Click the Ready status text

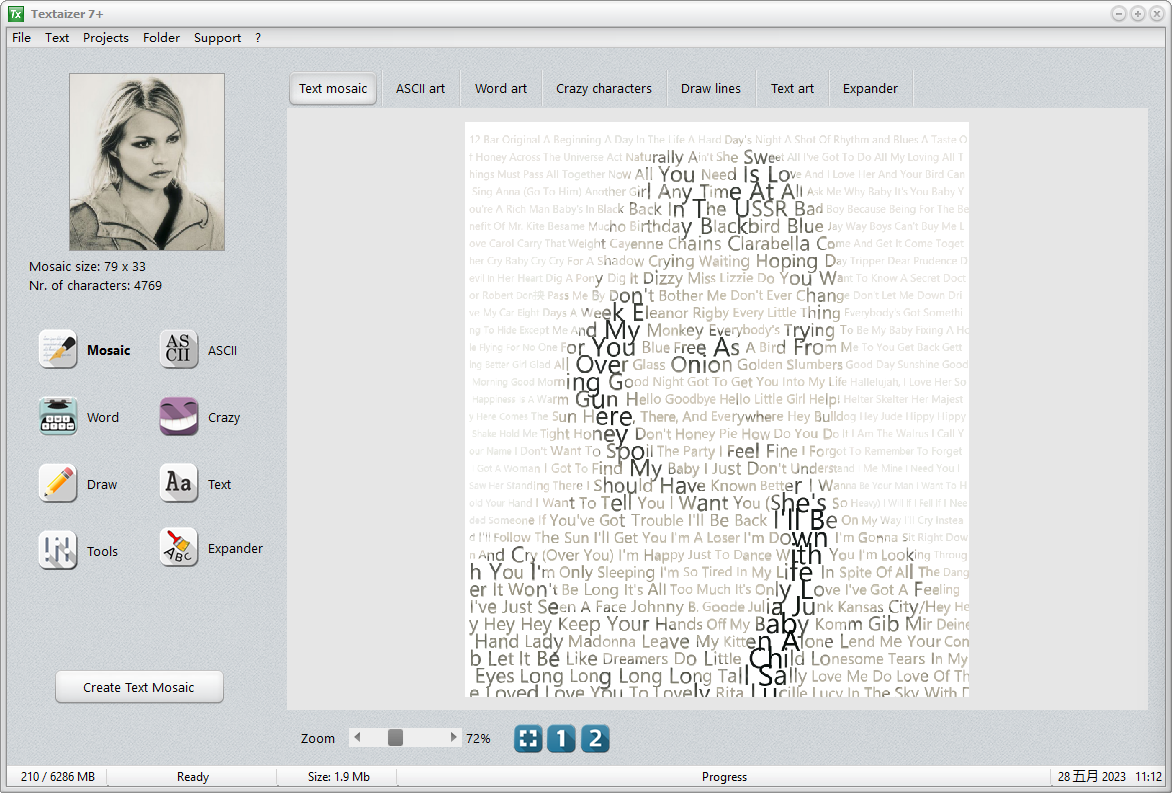click(193, 777)
